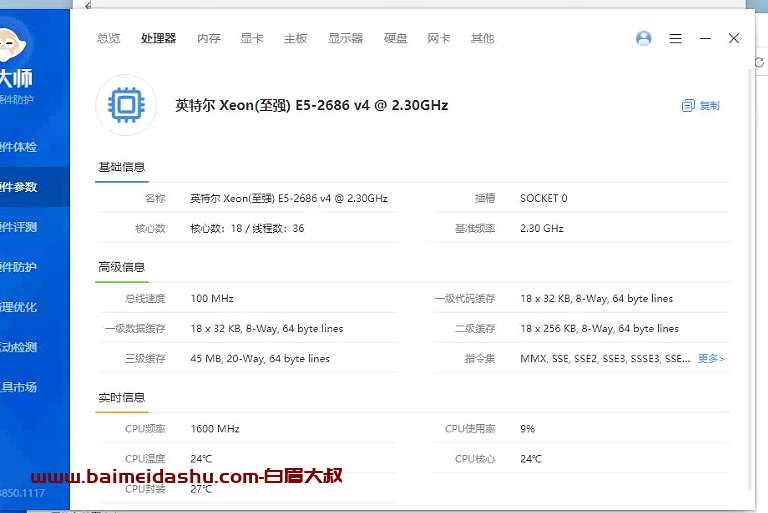Click the 18 x 256 KB L2 cache value
The height and width of the screenshot is (513, 768).
600,328
